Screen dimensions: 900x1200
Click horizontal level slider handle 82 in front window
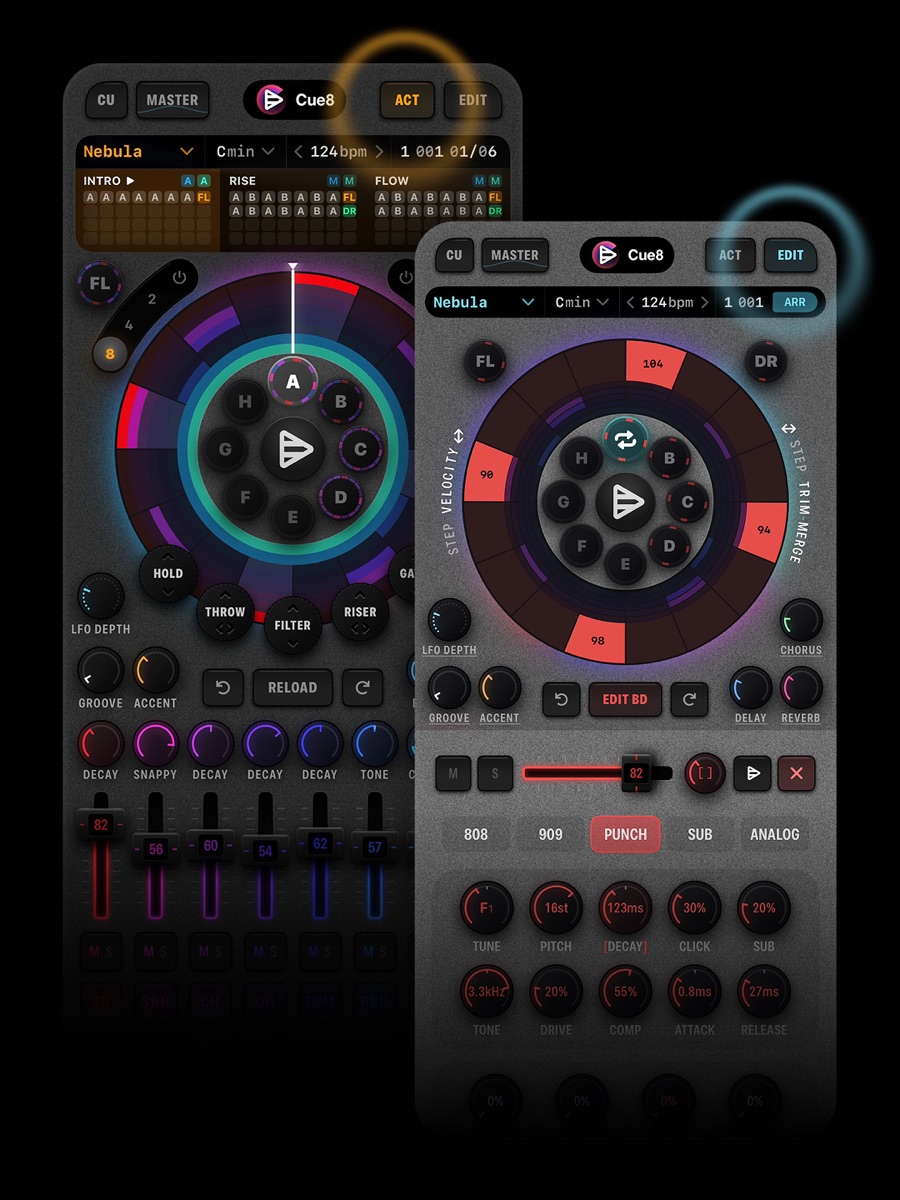coord(636,773)
